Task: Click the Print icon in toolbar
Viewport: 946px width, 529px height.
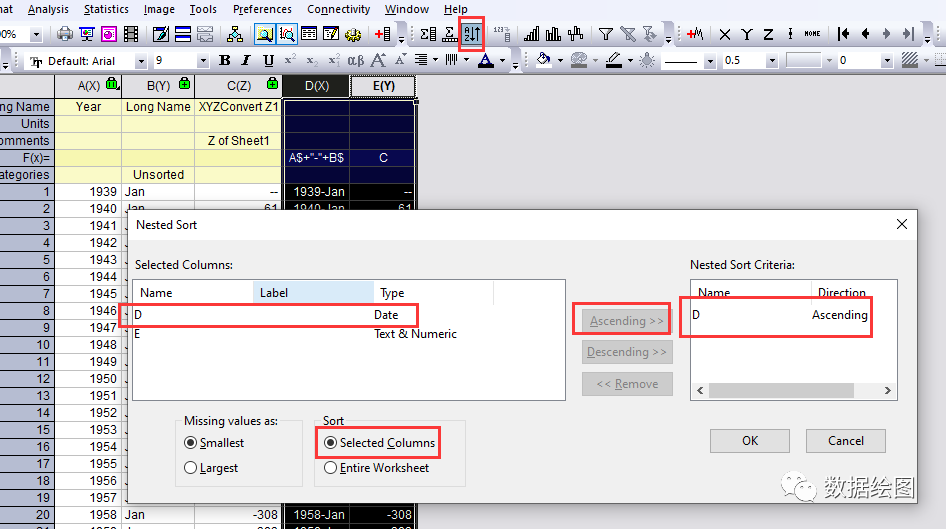Action: click(65, 34)
